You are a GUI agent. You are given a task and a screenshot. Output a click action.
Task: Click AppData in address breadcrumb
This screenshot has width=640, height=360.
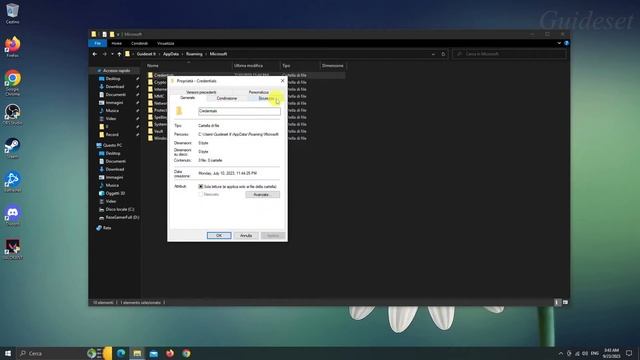tap(171, 54)
